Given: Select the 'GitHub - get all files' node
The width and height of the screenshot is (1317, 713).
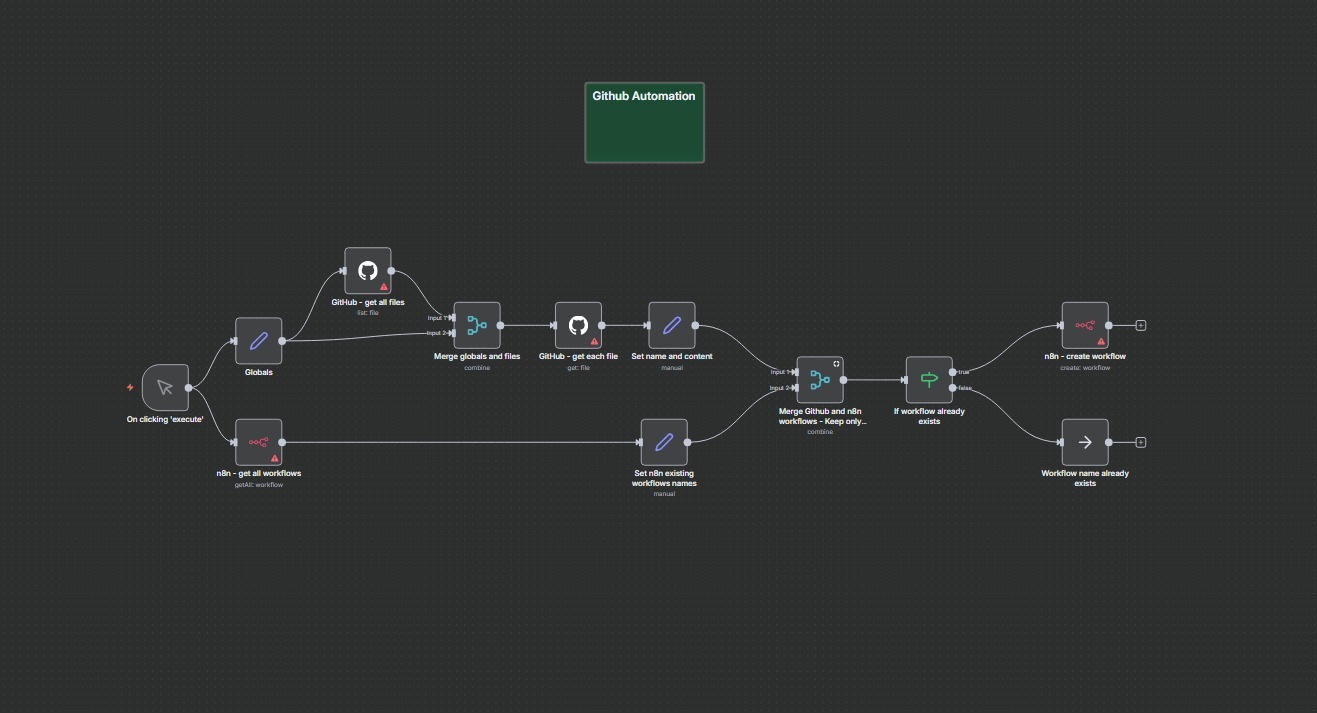Looking at the screenshot, I should point(368,271).
